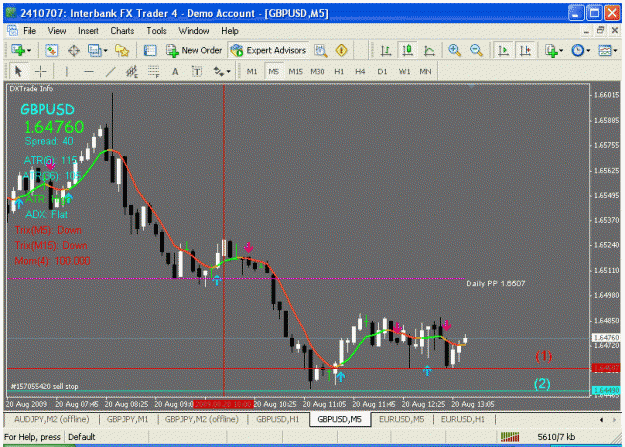Image resolution: width=625 pixels, height=447 pixels.
Task: Open the Terminal window icon
Action: 150,50
